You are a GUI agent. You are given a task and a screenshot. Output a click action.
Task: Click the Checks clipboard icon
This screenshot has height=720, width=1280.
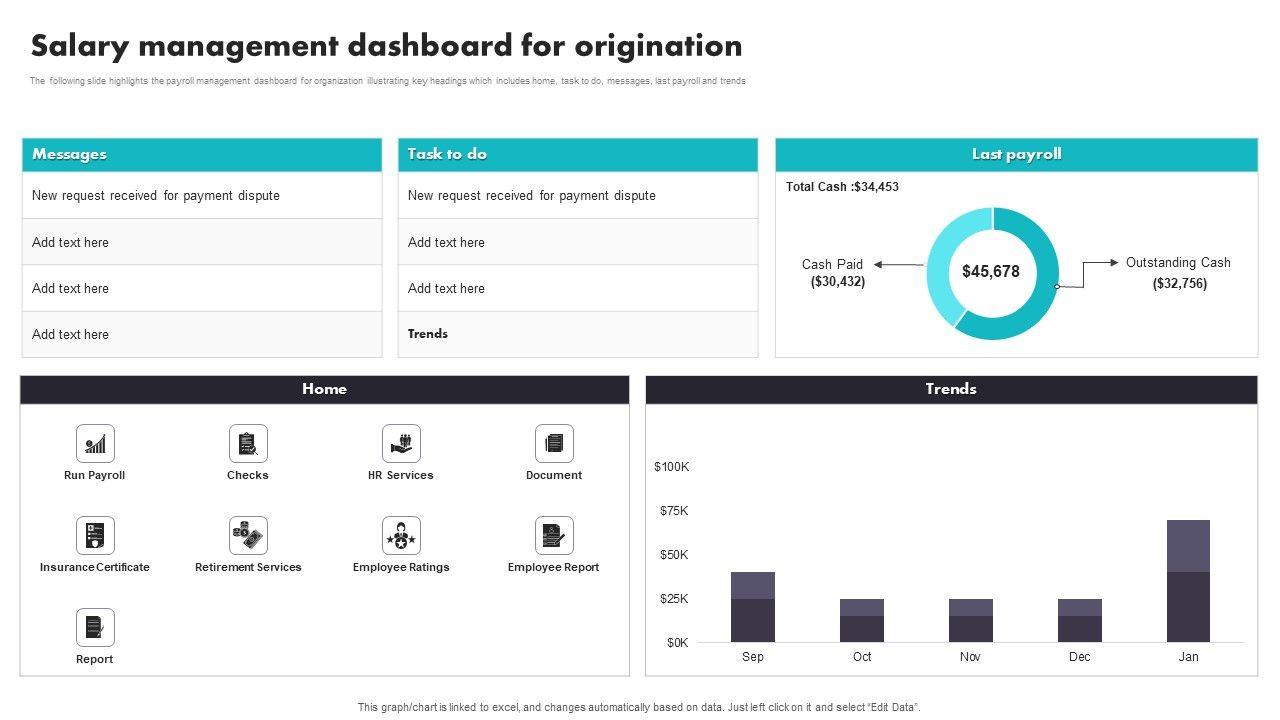(248, 443)
